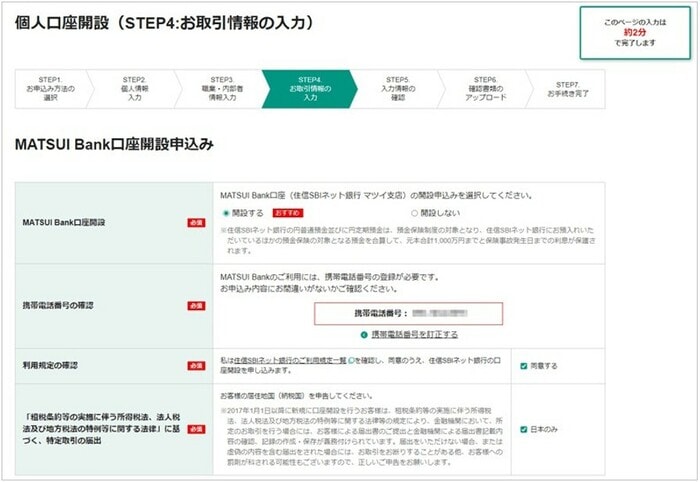Click the MATSUI Bank口座開設 row label
Screen dimensions: 700x482
tap(64, 223)
